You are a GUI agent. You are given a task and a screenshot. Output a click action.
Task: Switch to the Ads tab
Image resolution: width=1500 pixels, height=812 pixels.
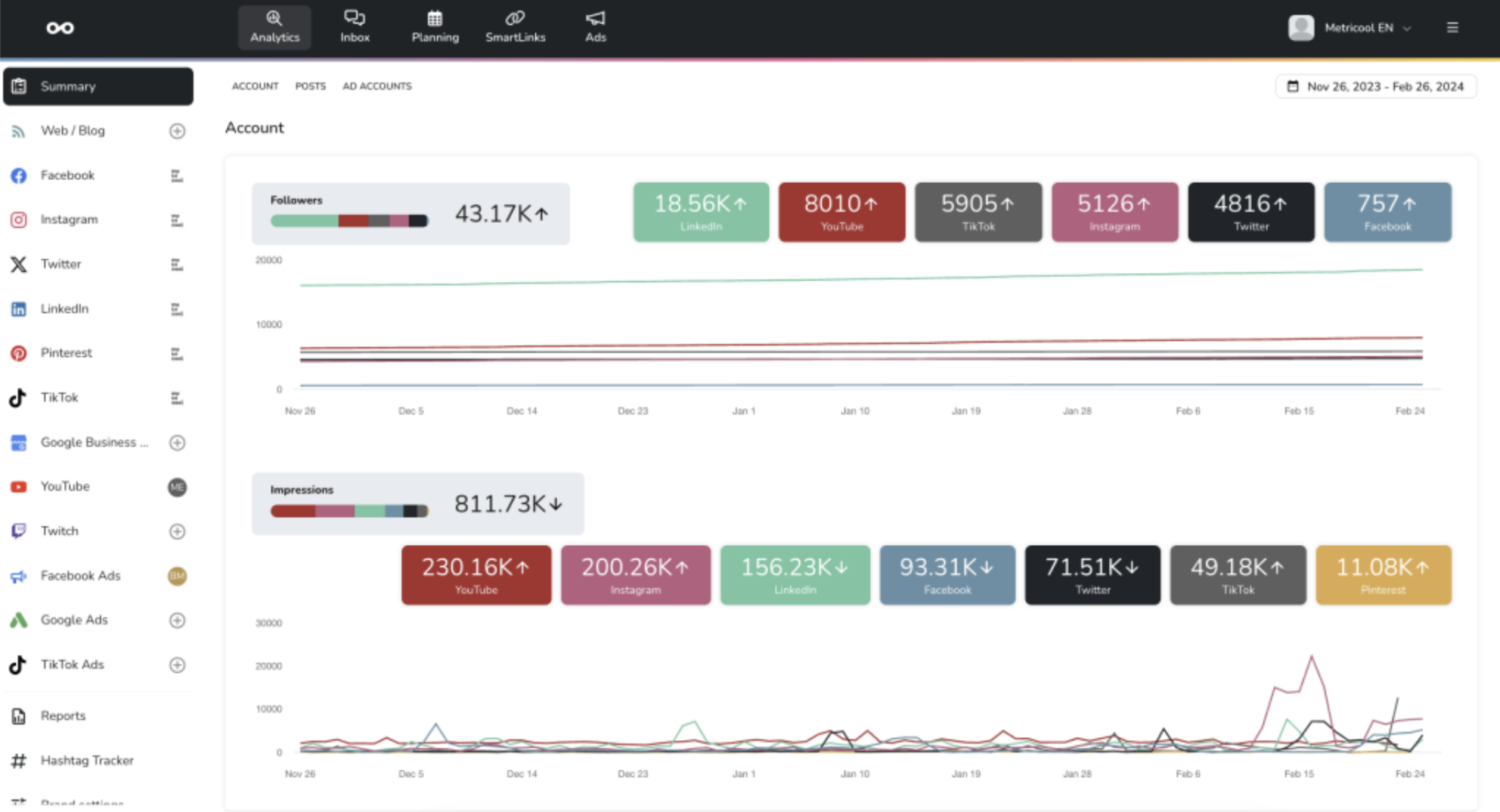[595, 27]
